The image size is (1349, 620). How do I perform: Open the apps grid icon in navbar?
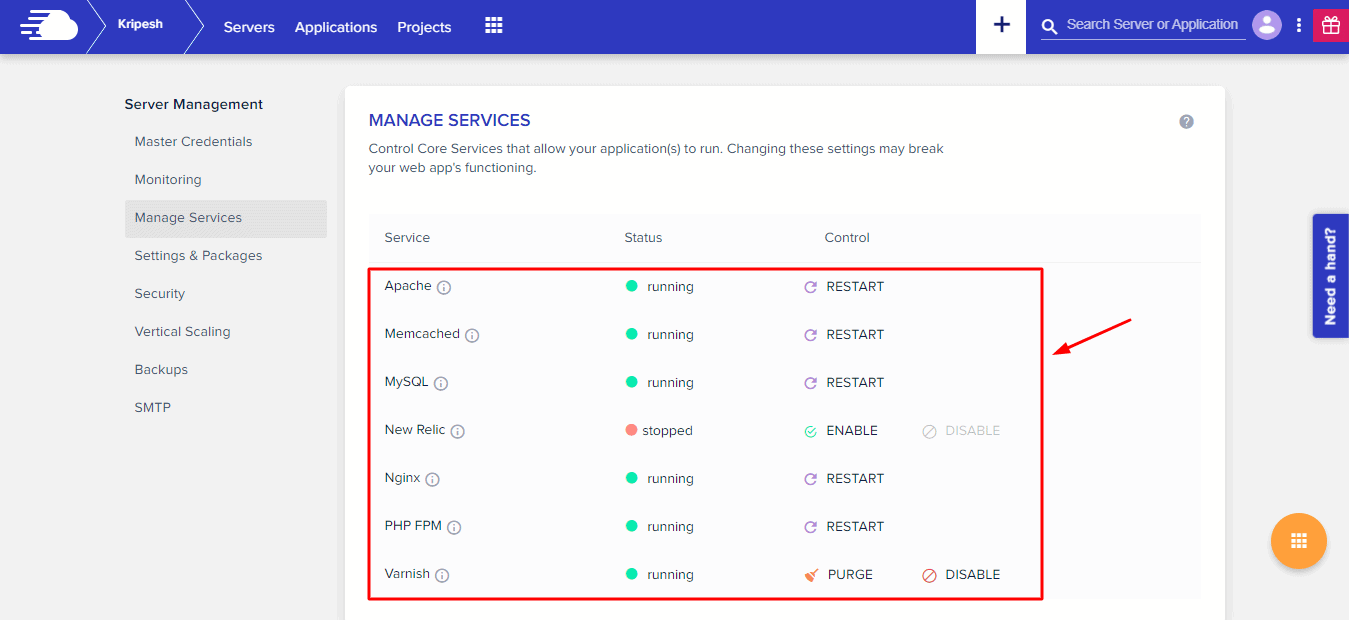tap(493, 26)
